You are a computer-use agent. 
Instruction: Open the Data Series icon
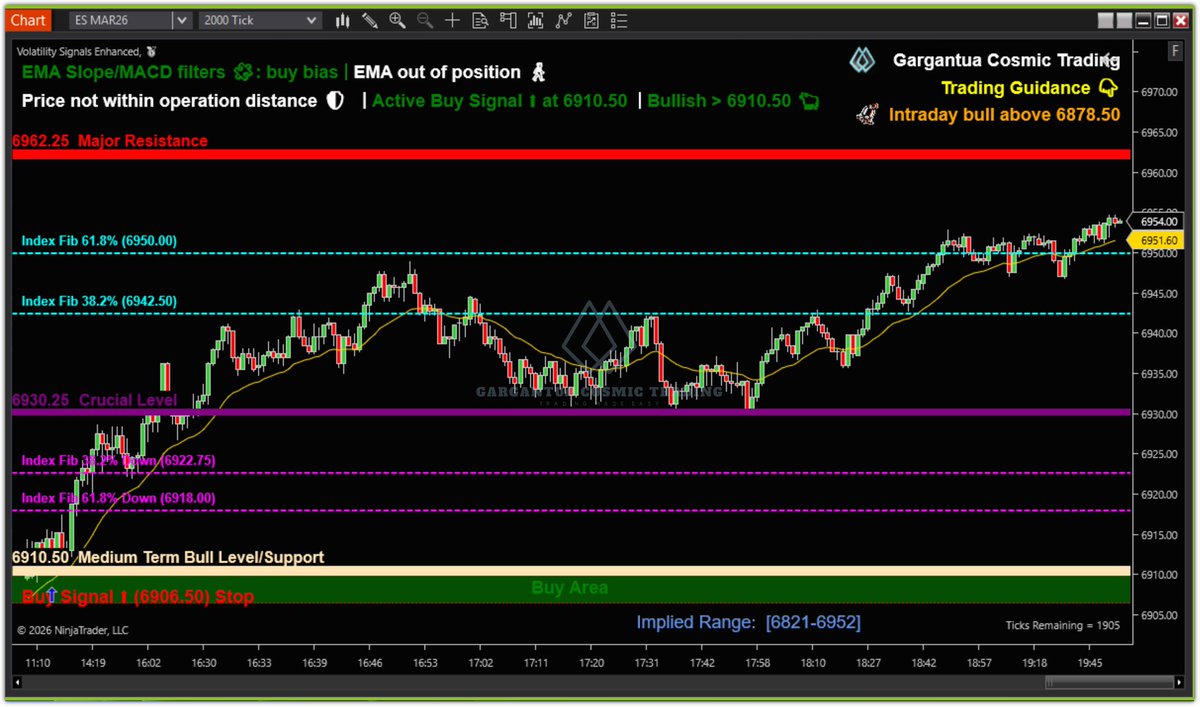[535, 20]
